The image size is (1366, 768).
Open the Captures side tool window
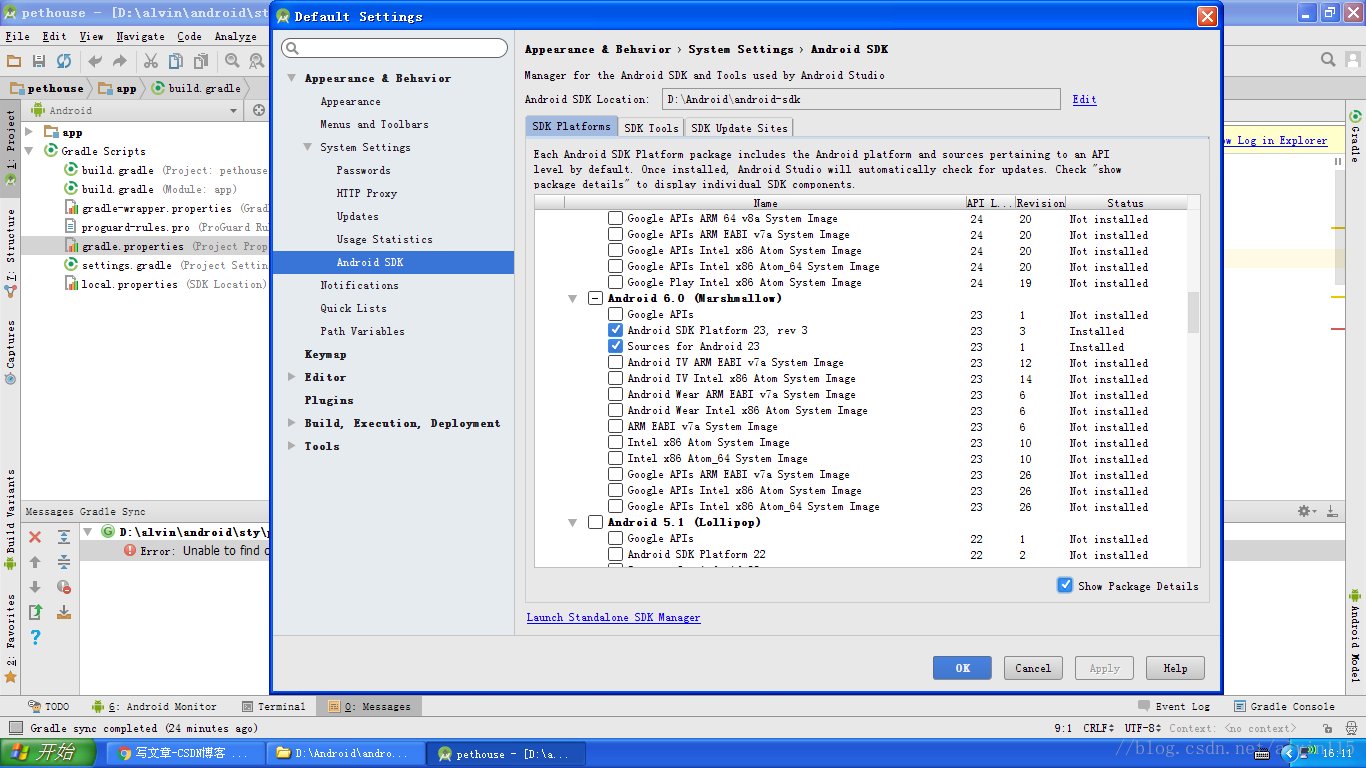pyautogui.click(x=10, y=351)
